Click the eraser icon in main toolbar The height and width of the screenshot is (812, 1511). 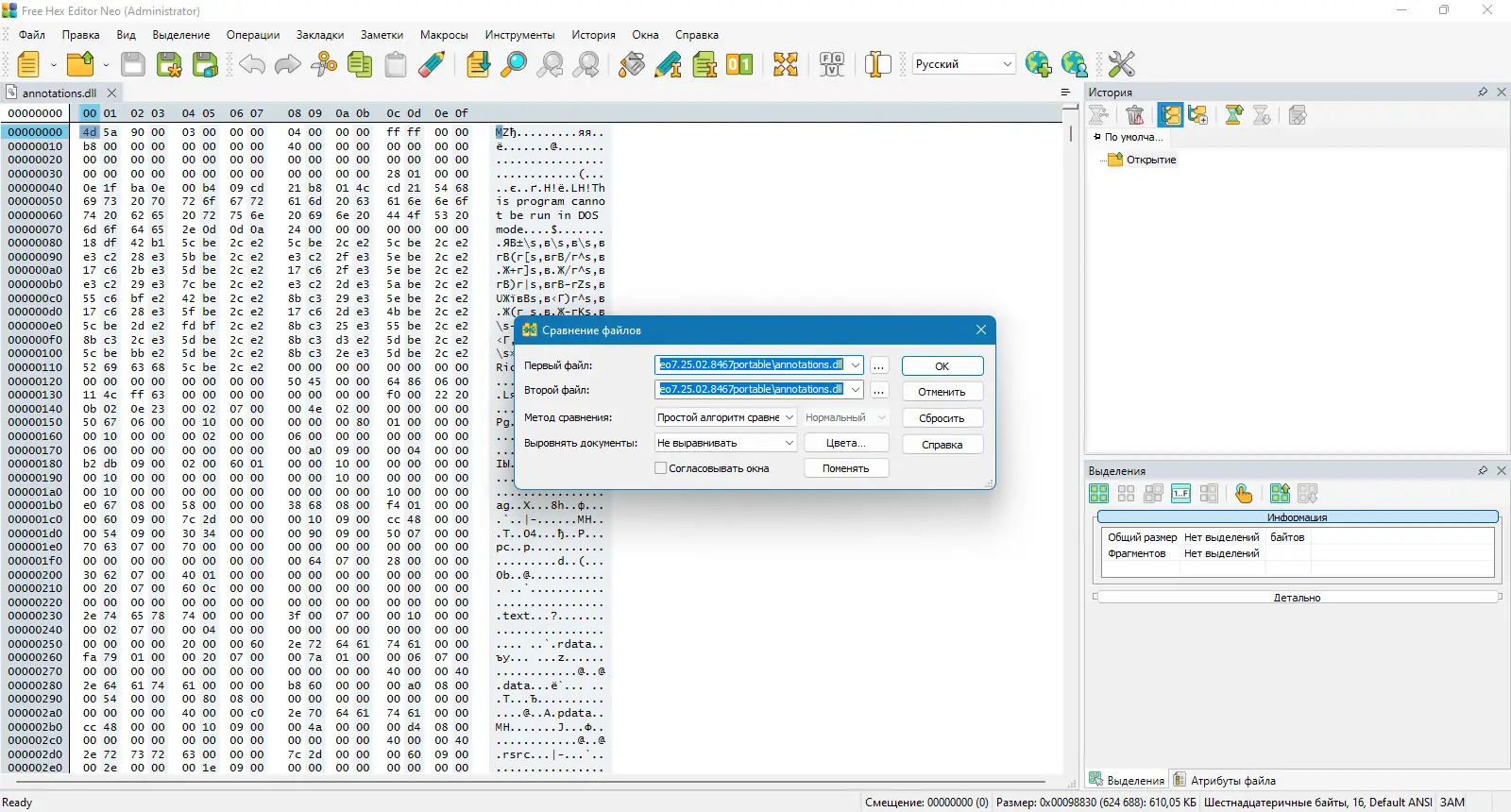tap(432, 64)
